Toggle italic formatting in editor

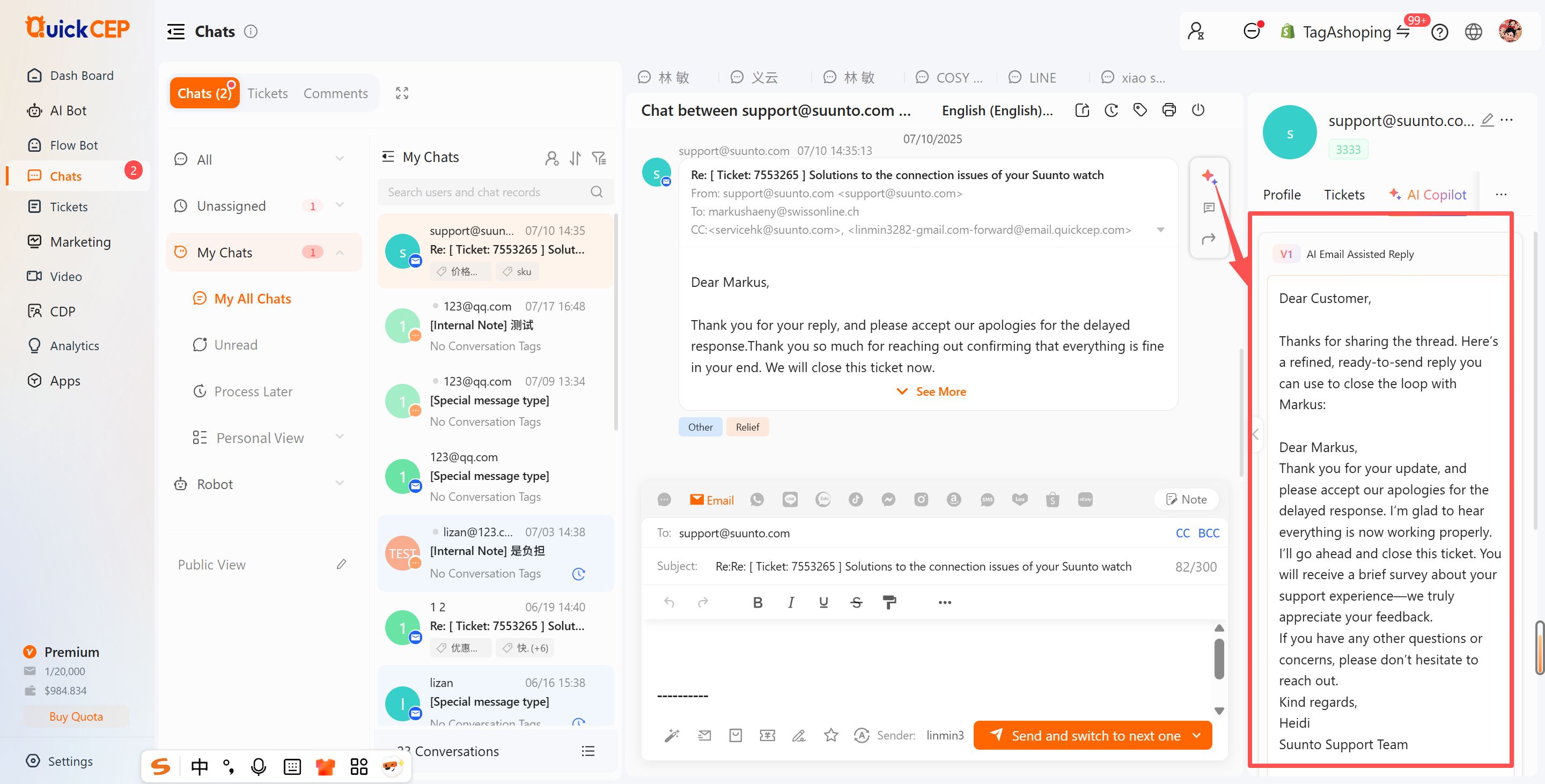click(x=791, y=602)
